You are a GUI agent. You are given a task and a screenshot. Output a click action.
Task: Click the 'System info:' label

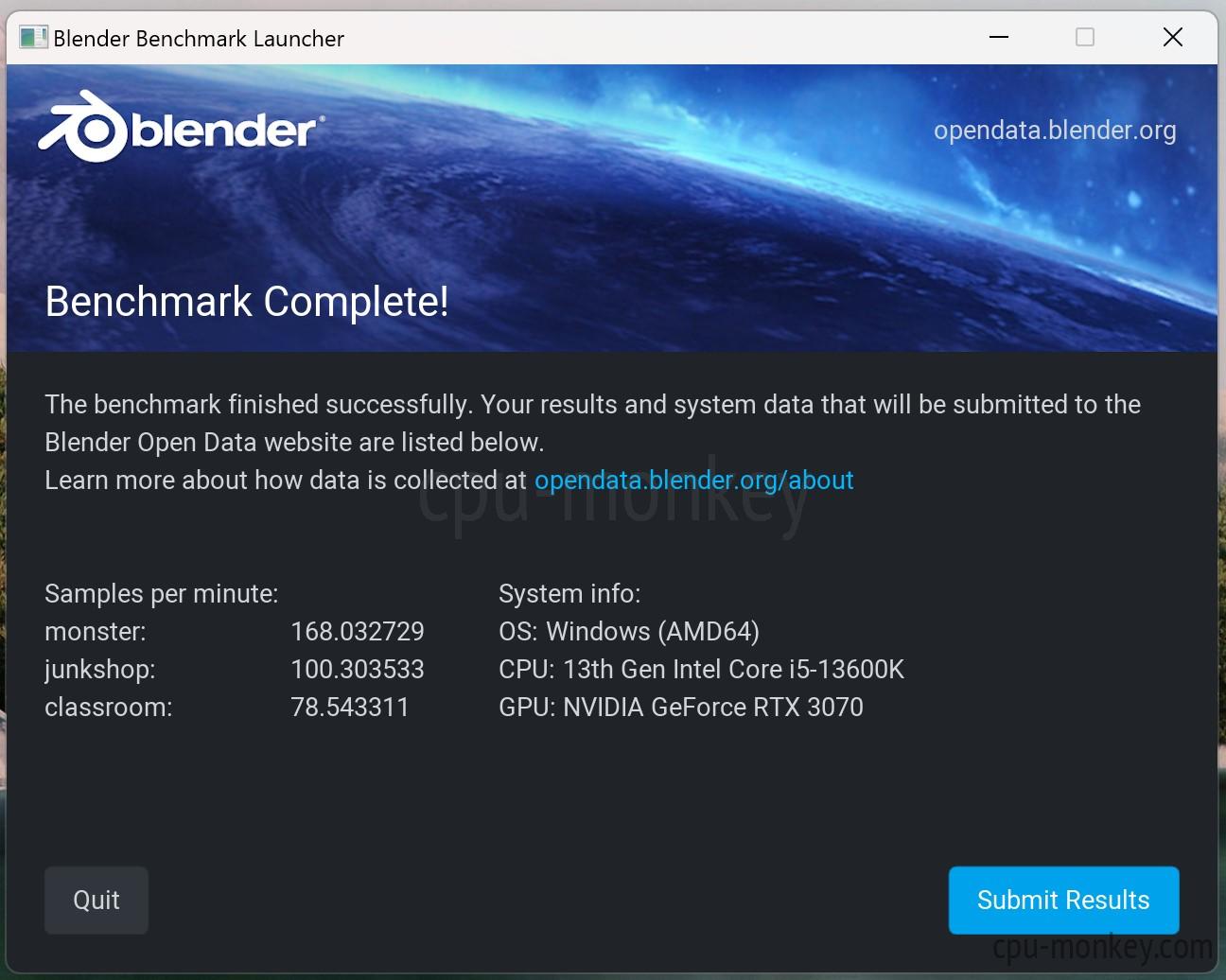[569, 594]
